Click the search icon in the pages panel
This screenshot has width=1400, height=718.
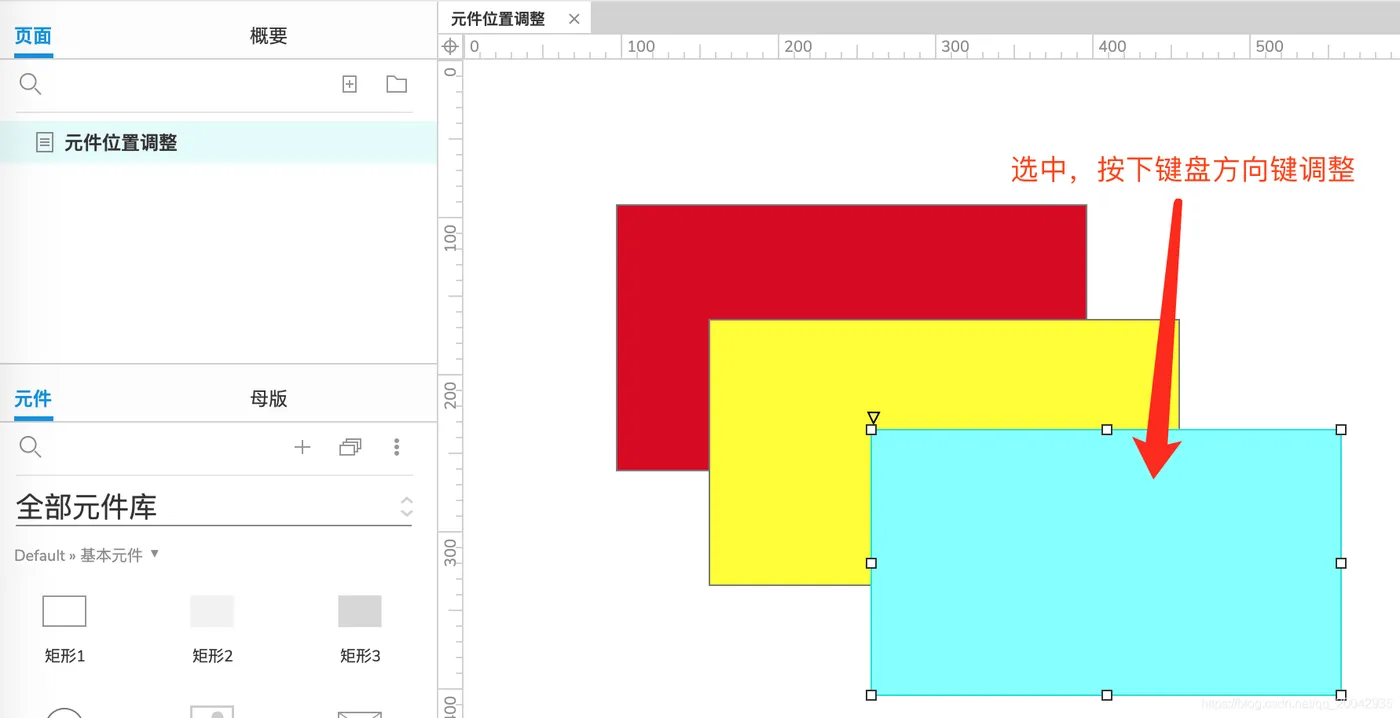tap(30, 84)
